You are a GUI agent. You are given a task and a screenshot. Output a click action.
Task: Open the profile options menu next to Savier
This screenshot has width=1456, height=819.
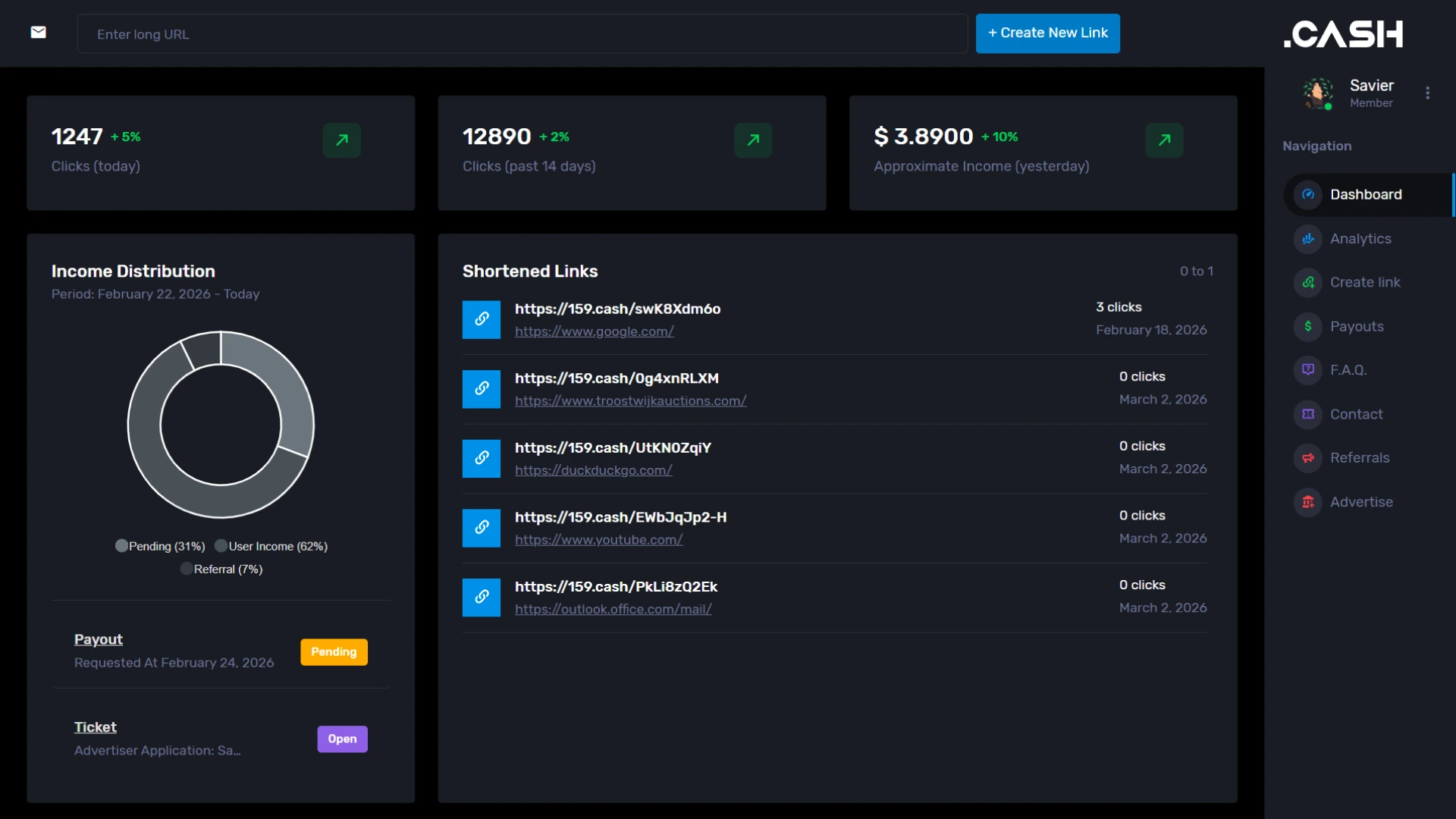[x=1428, y=93]
